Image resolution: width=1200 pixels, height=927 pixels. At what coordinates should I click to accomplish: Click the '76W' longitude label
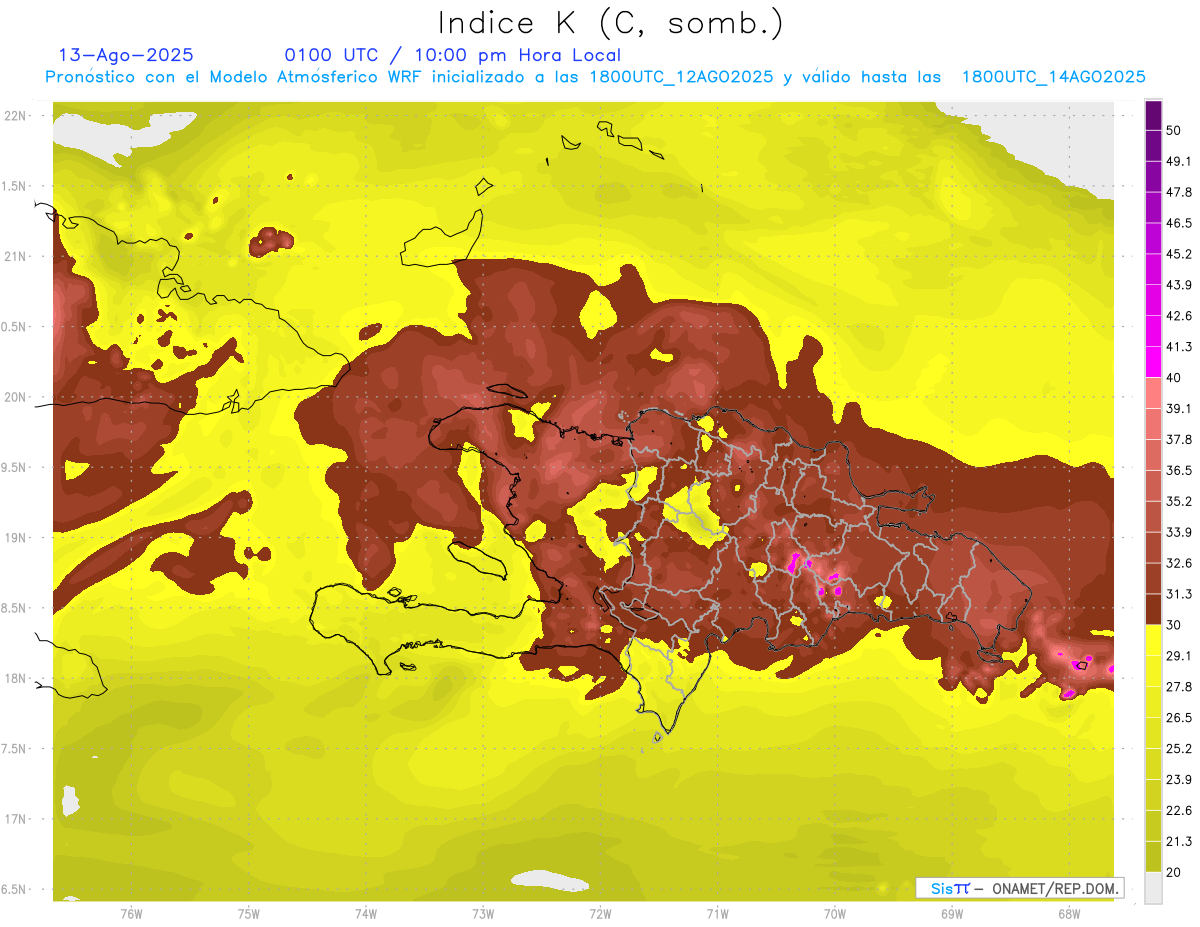coord(130,914)
